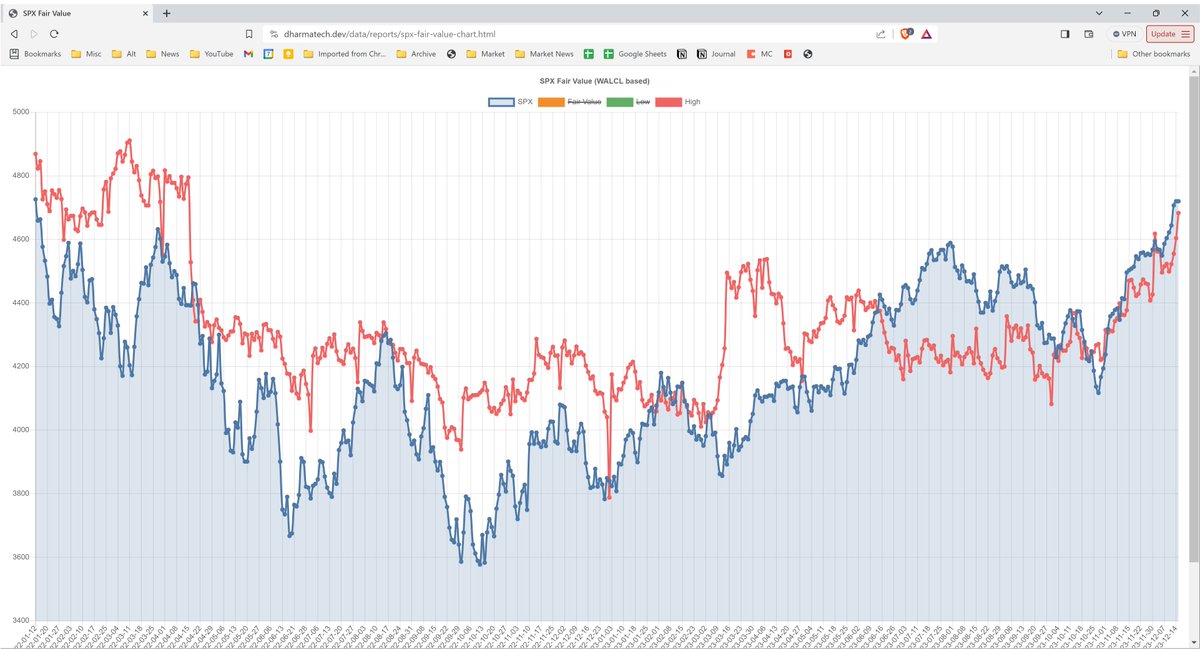The width and height of the screenshot is (1200, 649).
Task: Click the blue SPX legend swatch
Action: pyautogui.click(x=500, y=102)
